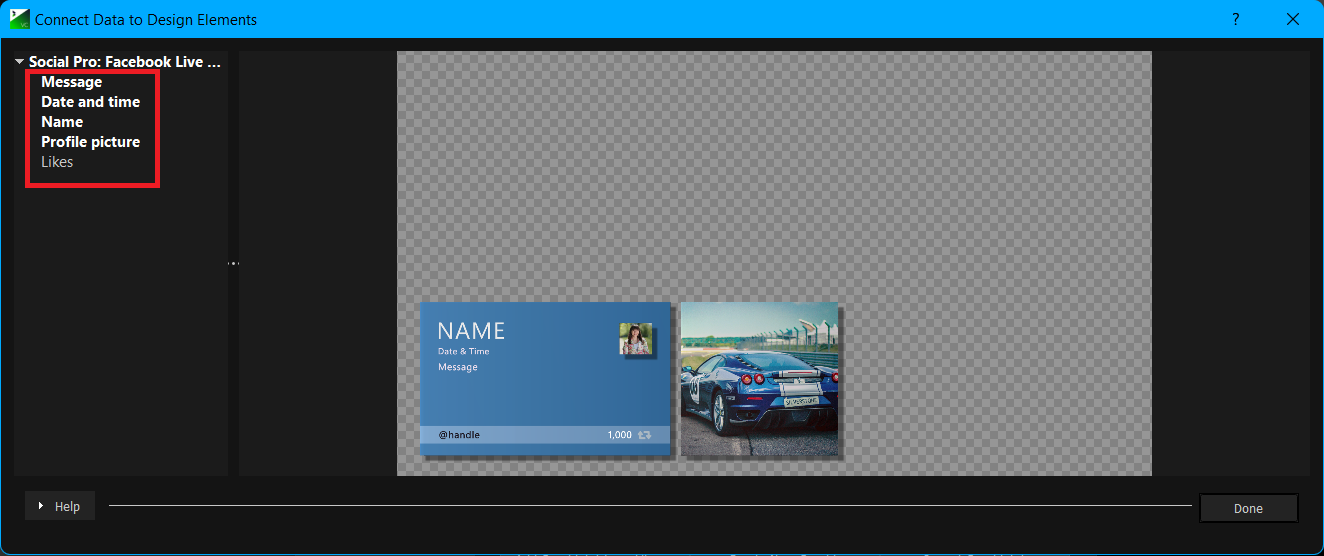Click the application icon in title bar
The height and width of the screenshot is (556, 1324).
pyautogui.click(x=19, y=19)
